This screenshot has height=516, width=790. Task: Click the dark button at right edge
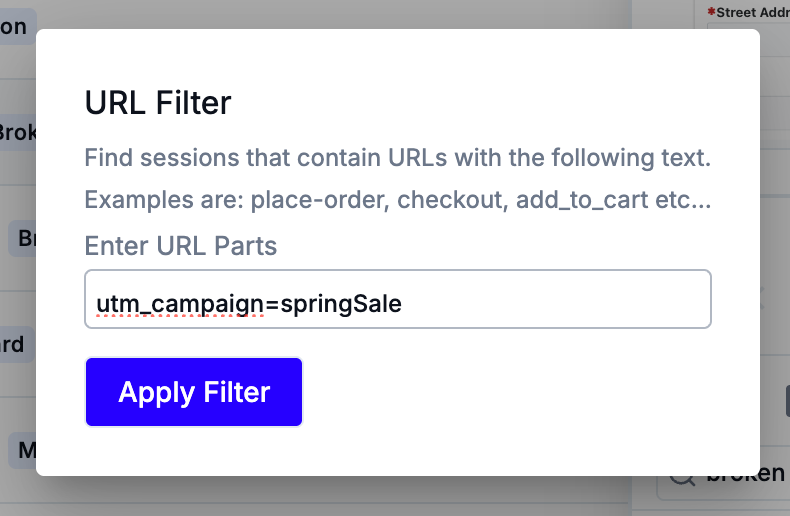click(787, 401)
